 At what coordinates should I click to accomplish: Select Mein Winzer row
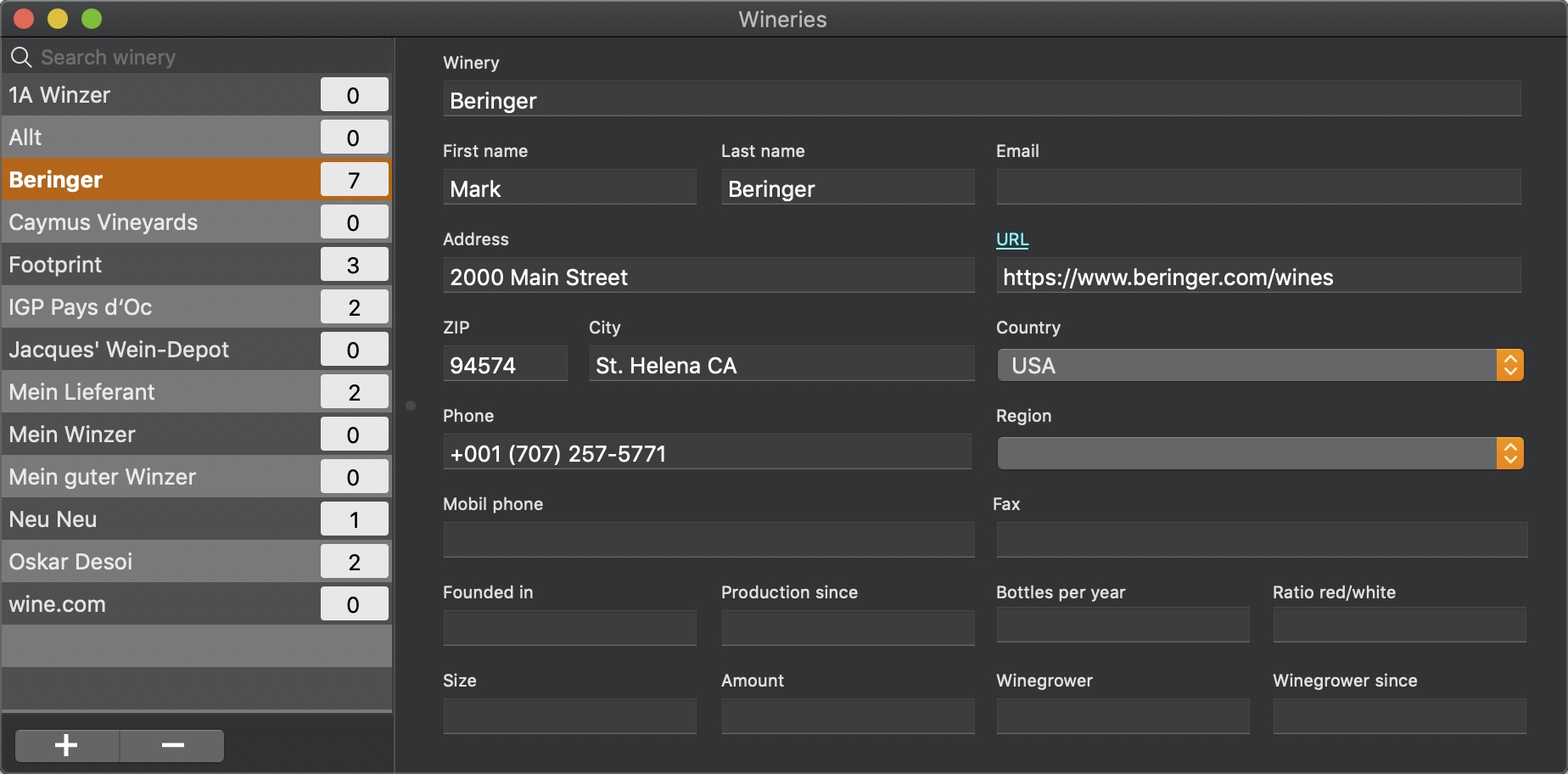point(197,434)
